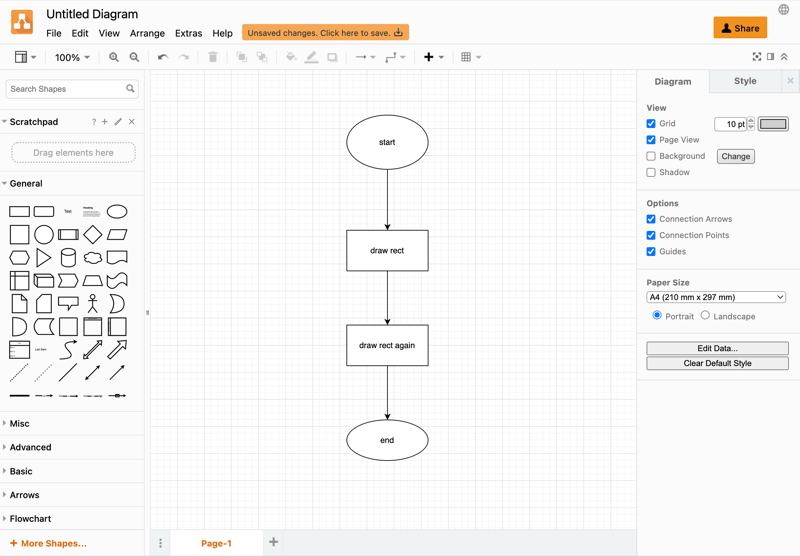
Task: Click the grid color swatch
Action: coord(773,124)
